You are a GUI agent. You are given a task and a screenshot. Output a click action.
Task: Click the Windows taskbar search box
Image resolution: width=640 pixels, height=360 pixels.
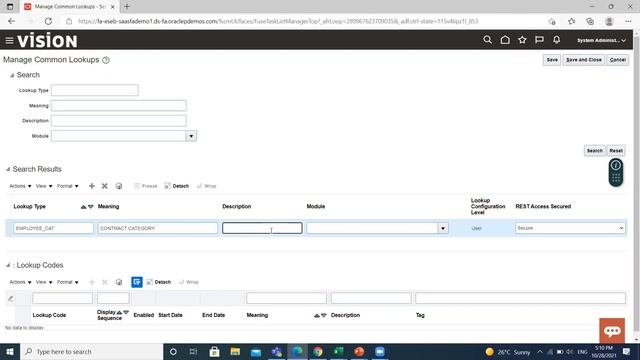(92, 351)
